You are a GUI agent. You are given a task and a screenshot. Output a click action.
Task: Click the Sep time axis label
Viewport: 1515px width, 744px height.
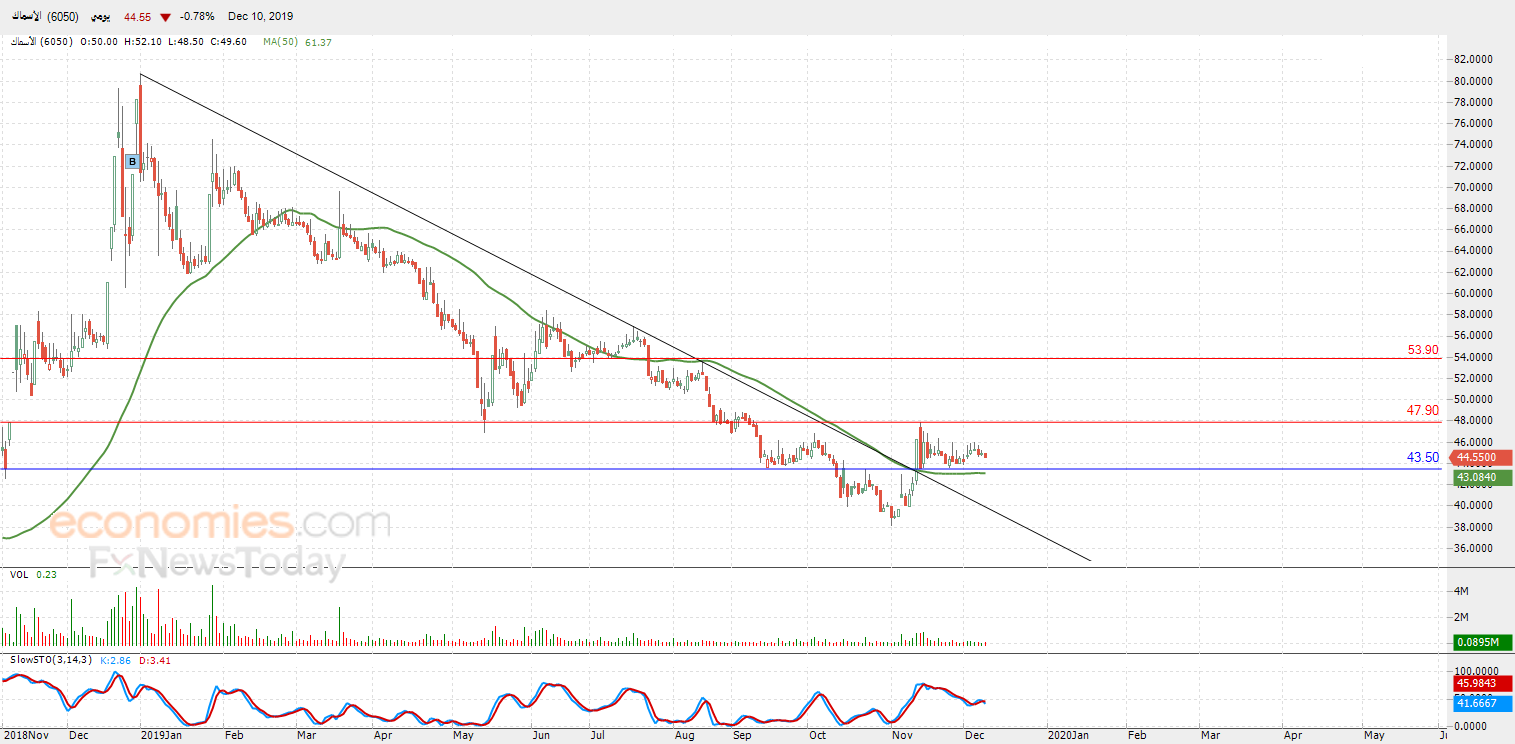742,735
